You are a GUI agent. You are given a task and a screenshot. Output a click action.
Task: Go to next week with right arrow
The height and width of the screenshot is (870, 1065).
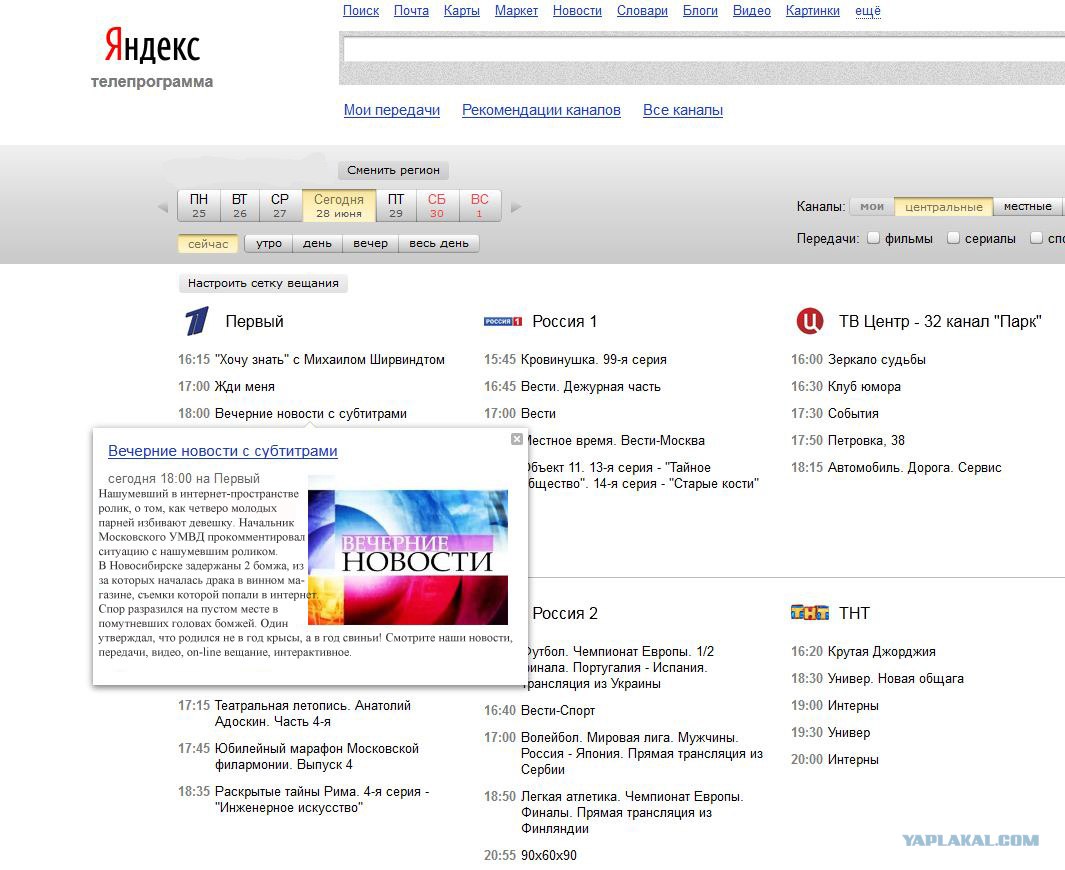pyautogui.click(x=516, y=207)
